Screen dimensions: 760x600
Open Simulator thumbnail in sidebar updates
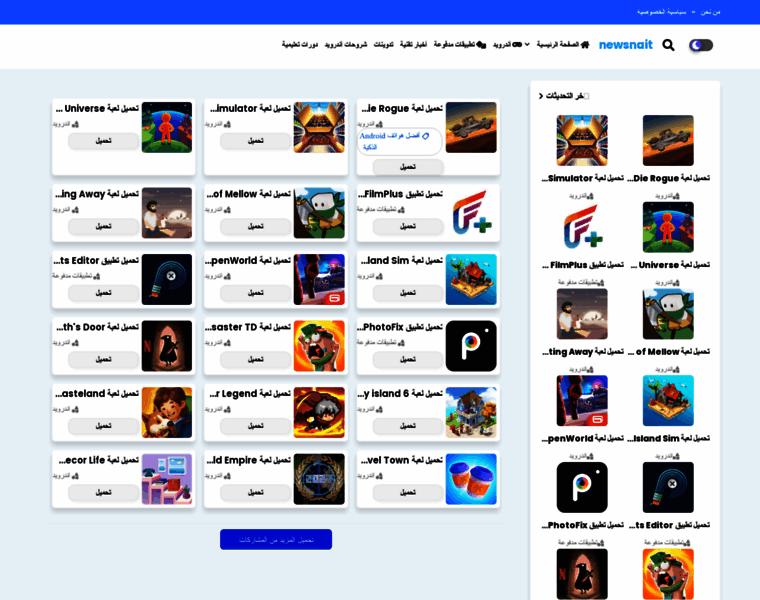582,141
